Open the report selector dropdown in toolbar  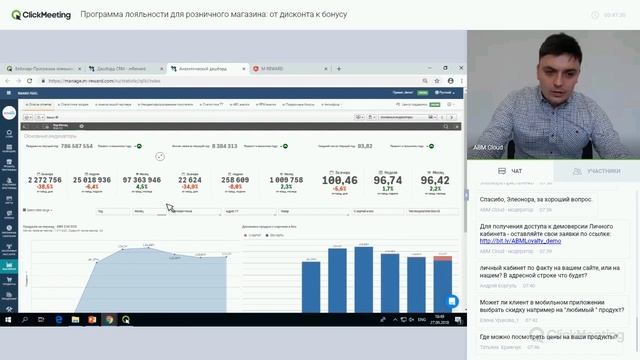(407, 117)
